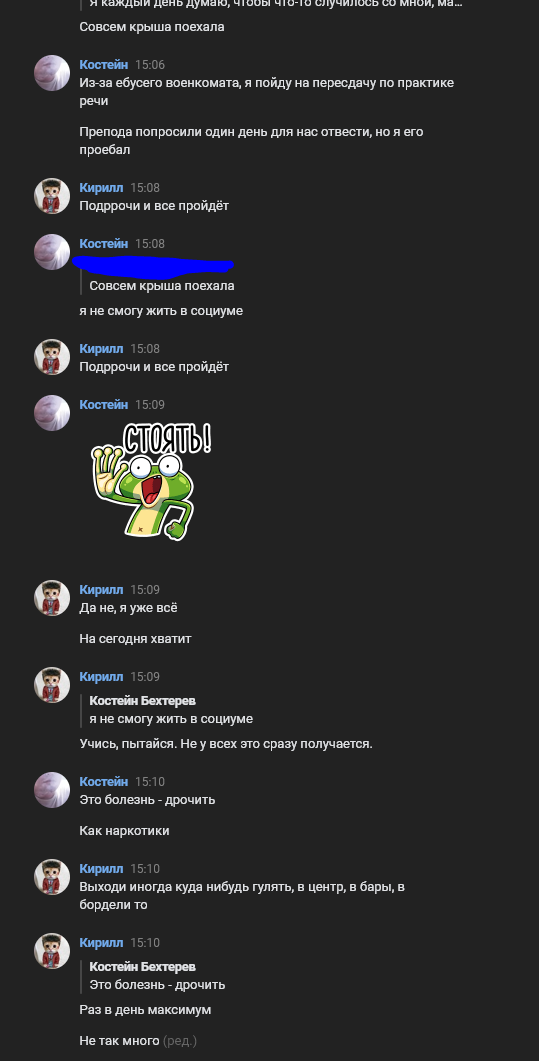Open Костейн's avatar beside the frog sticker message
Viewport: 539px width, 1061px height.
52,413
